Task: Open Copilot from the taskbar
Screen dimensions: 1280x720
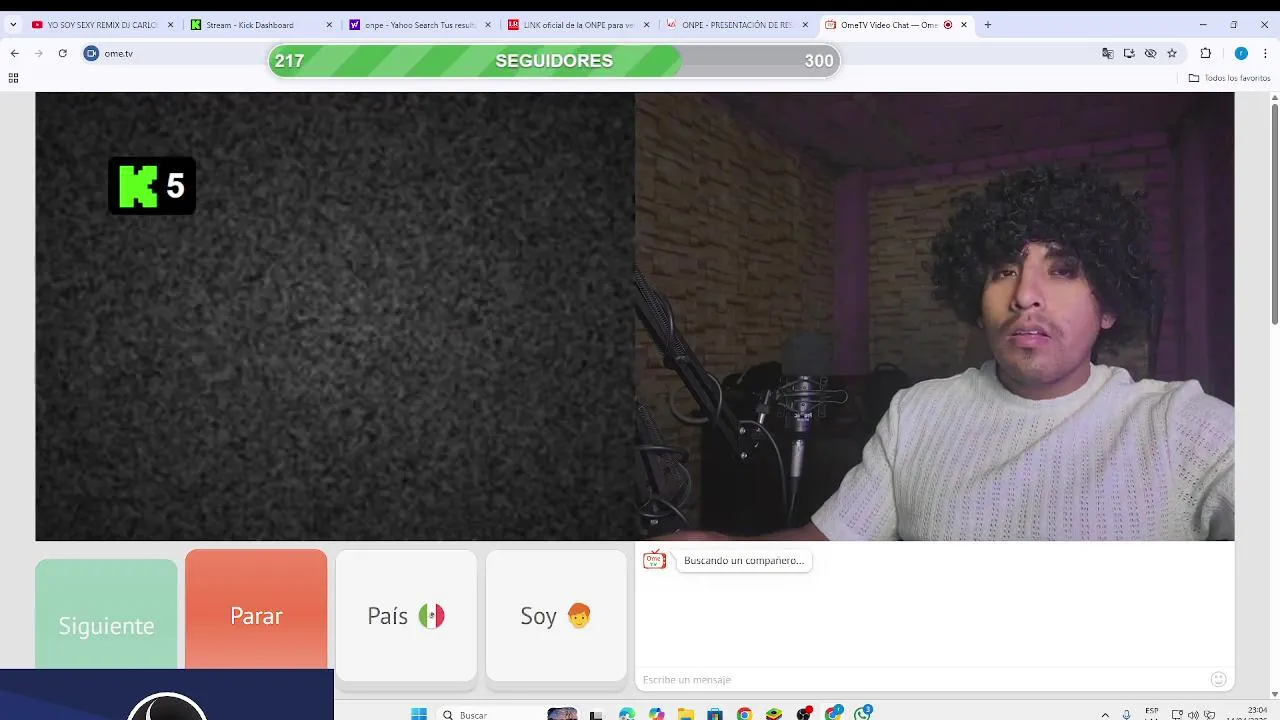Action: coord(656,714)
